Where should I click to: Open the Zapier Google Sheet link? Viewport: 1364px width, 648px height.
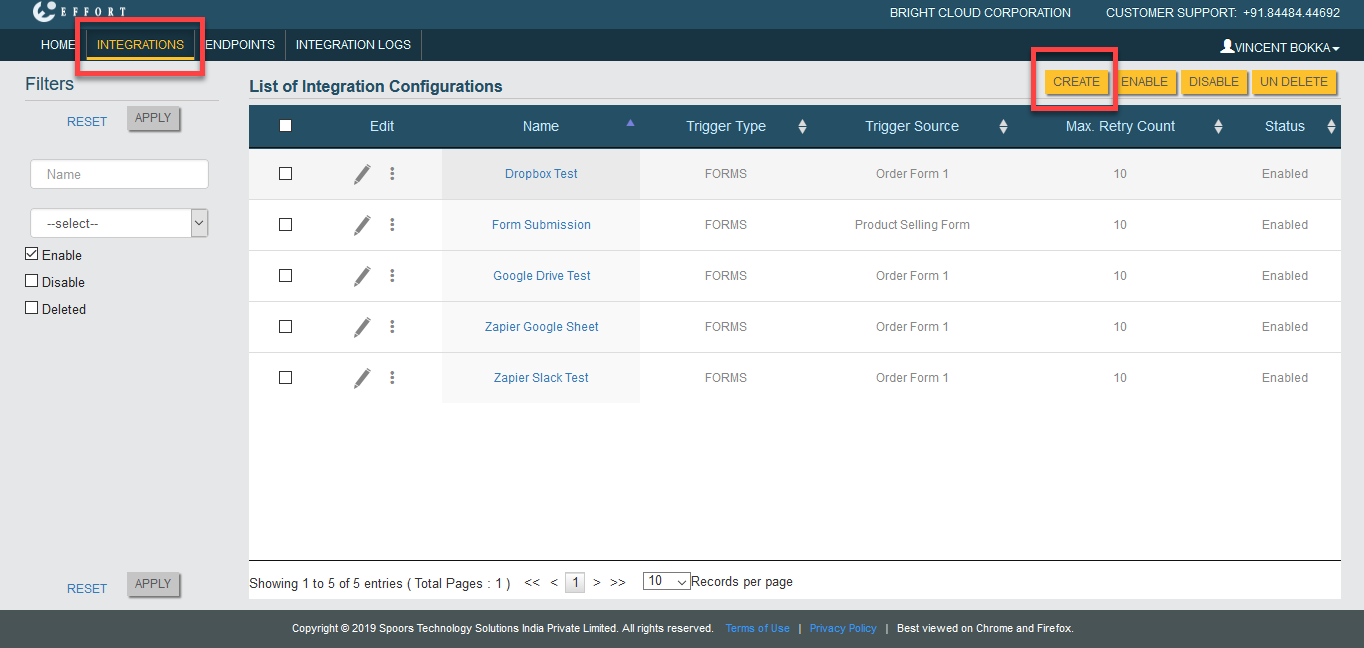541,327
